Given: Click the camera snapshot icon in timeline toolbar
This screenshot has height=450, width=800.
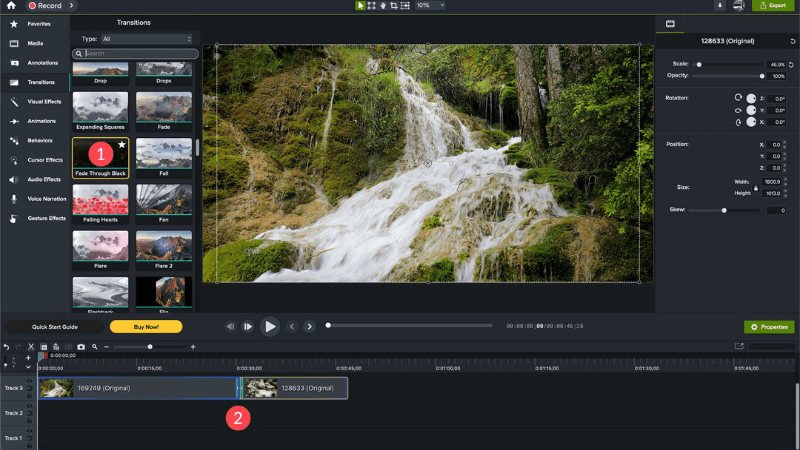Looking at the screenshot, I should (x=81, y=347).
